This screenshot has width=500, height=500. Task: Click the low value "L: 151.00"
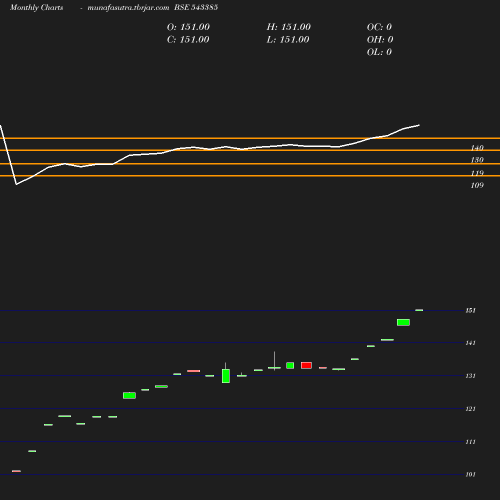[x=288, y=40]
